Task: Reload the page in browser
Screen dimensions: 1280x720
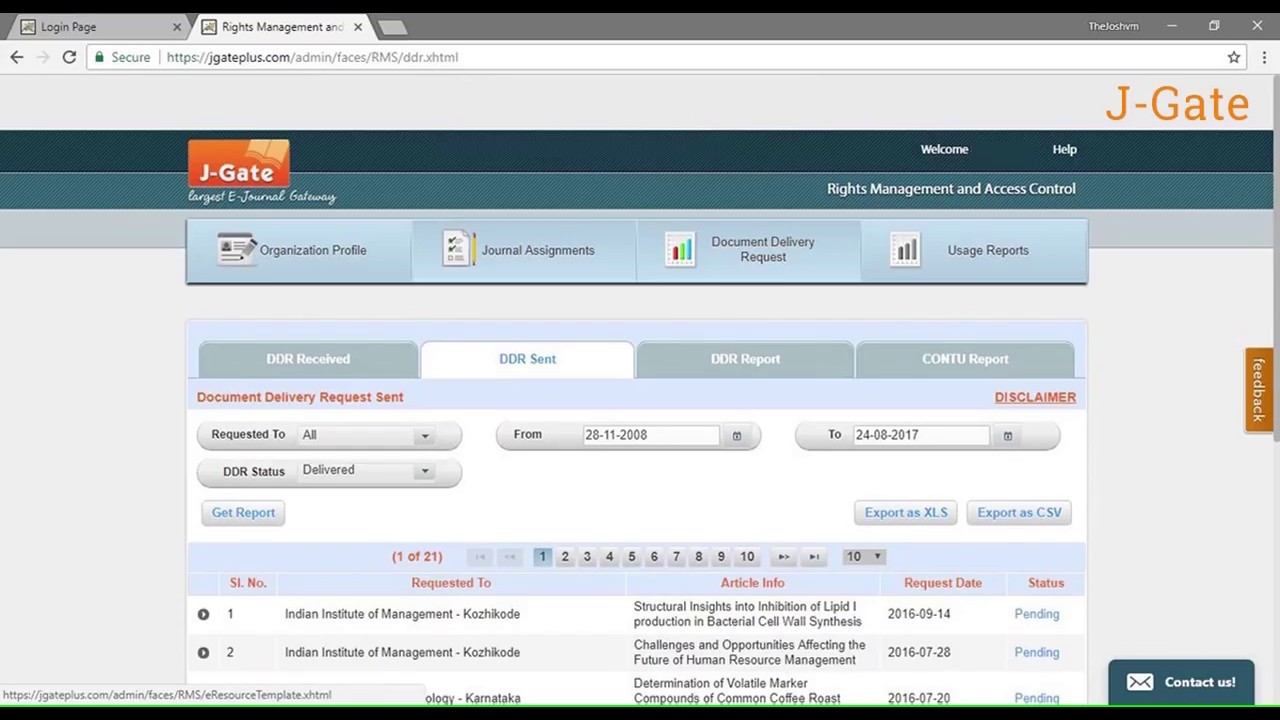Action: [x=69, y=57]
